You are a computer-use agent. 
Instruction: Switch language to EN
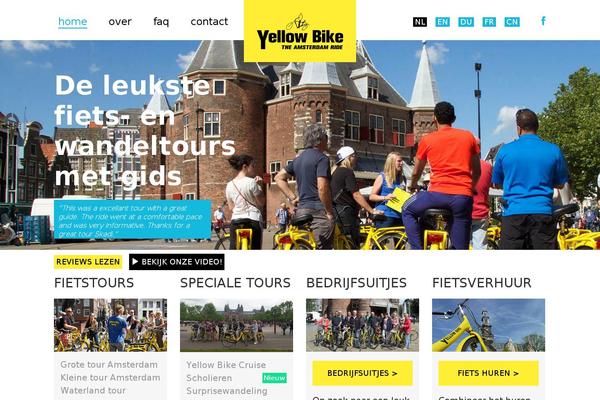click(442, 22)
